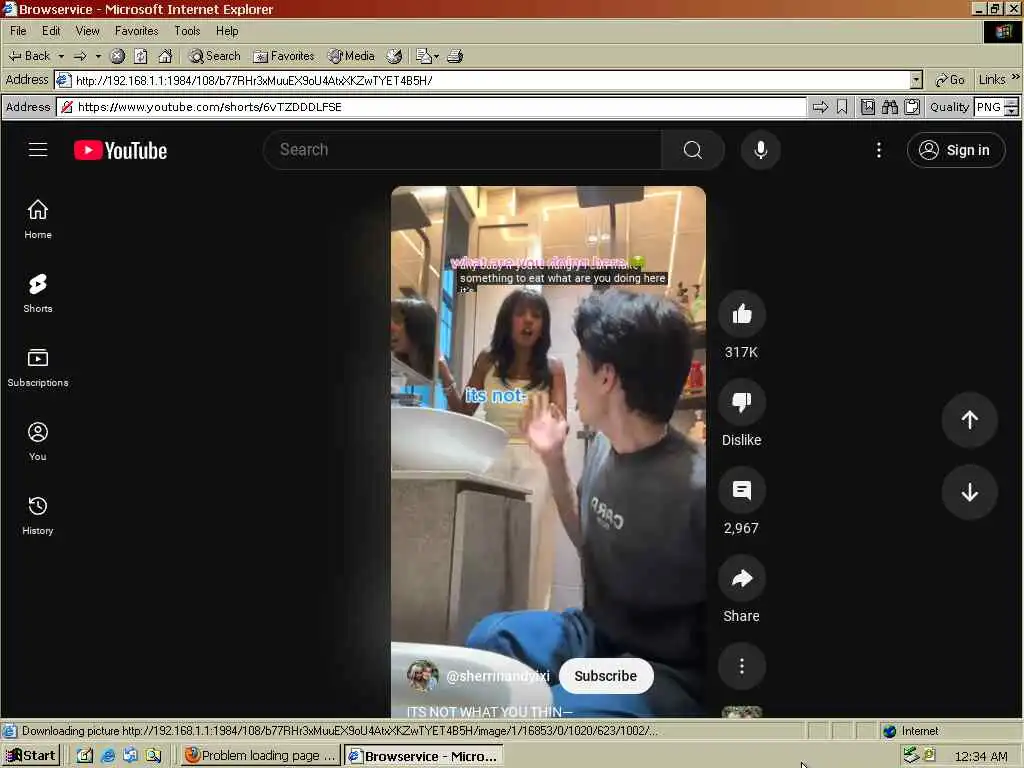1024x768 pixels.
Task: Open the Forward history dropdown arrow
Action: [99, 56]
